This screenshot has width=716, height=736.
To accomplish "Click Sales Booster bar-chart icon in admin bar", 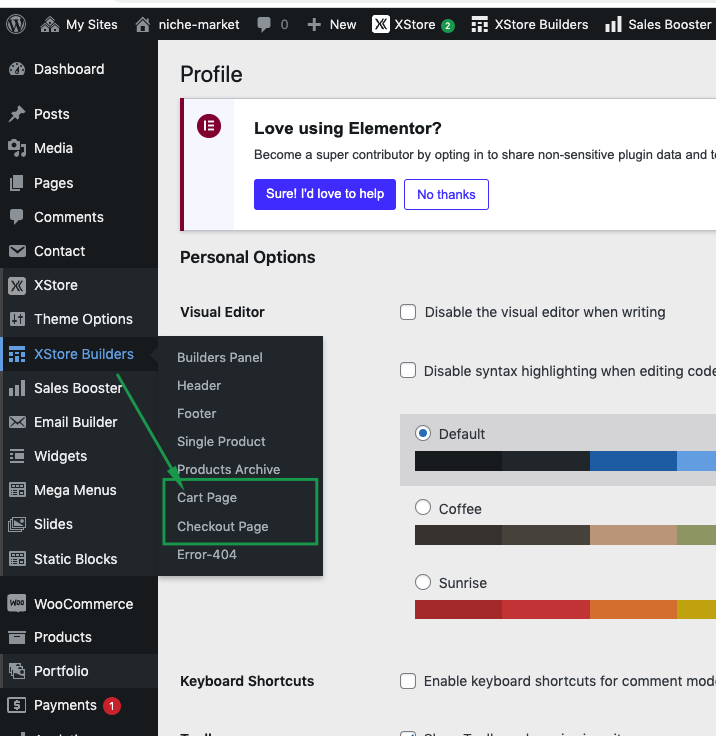I will 613,24.
